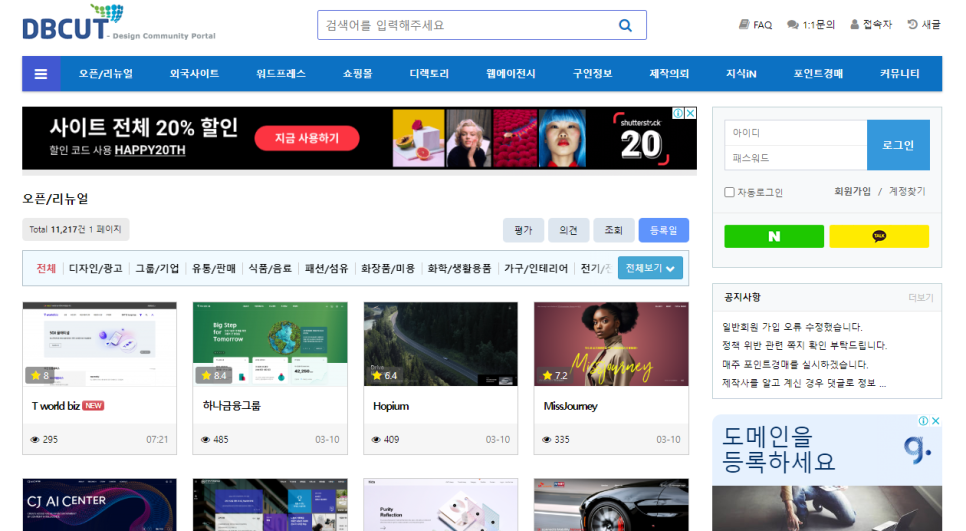This screenshot has height=531, width=966.
Task: Sort by 조회 views
Action: [613, 230]
